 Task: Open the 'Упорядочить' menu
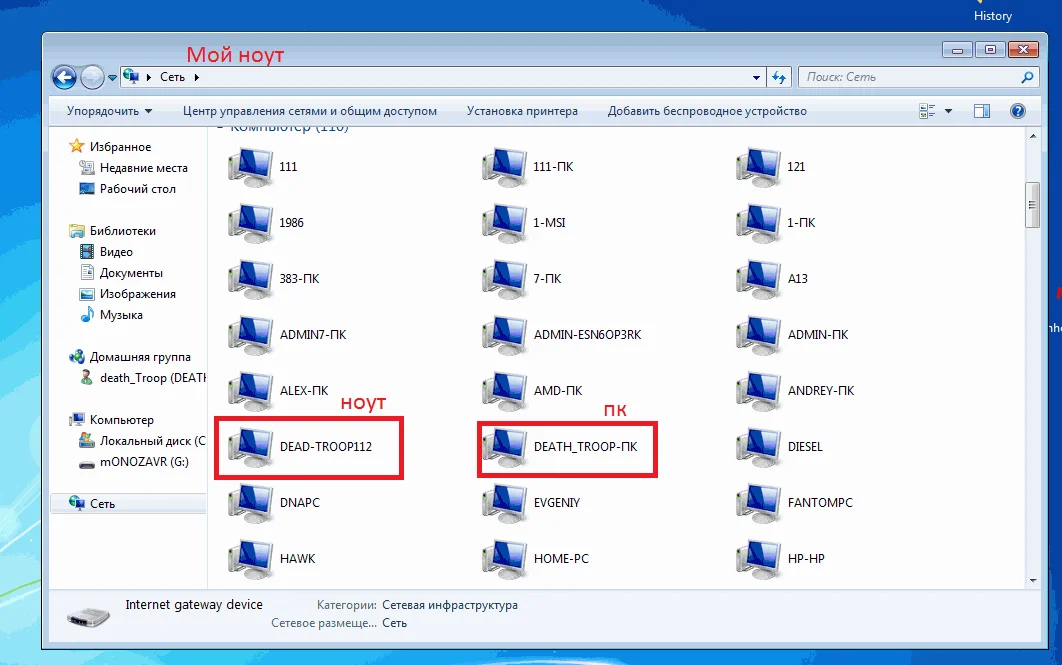pyautogui.click(x=109, y=111)
